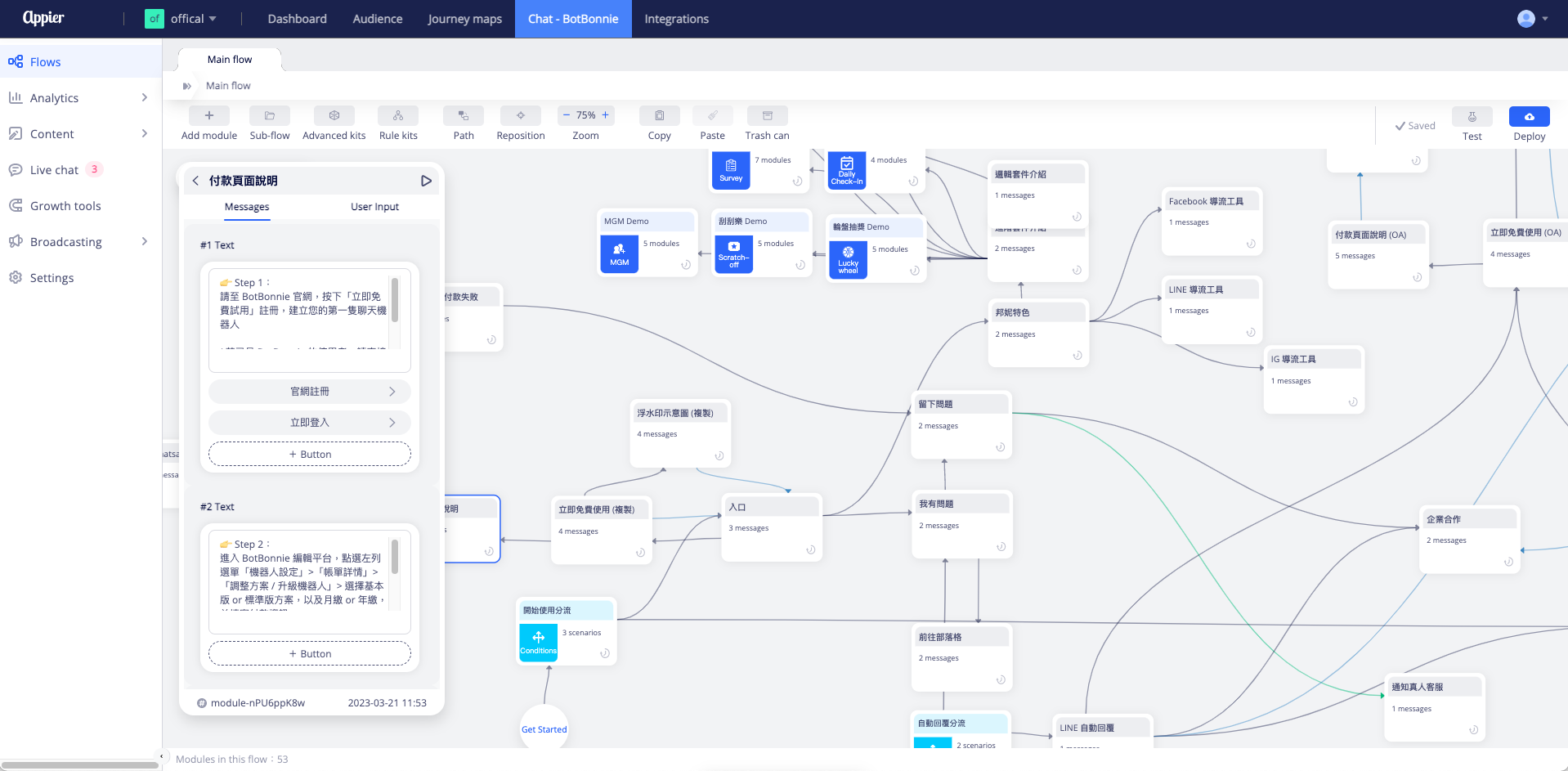Click the play preview icon in module panel
This screenshot has width=1568, height=771.
tap(426, 181)
